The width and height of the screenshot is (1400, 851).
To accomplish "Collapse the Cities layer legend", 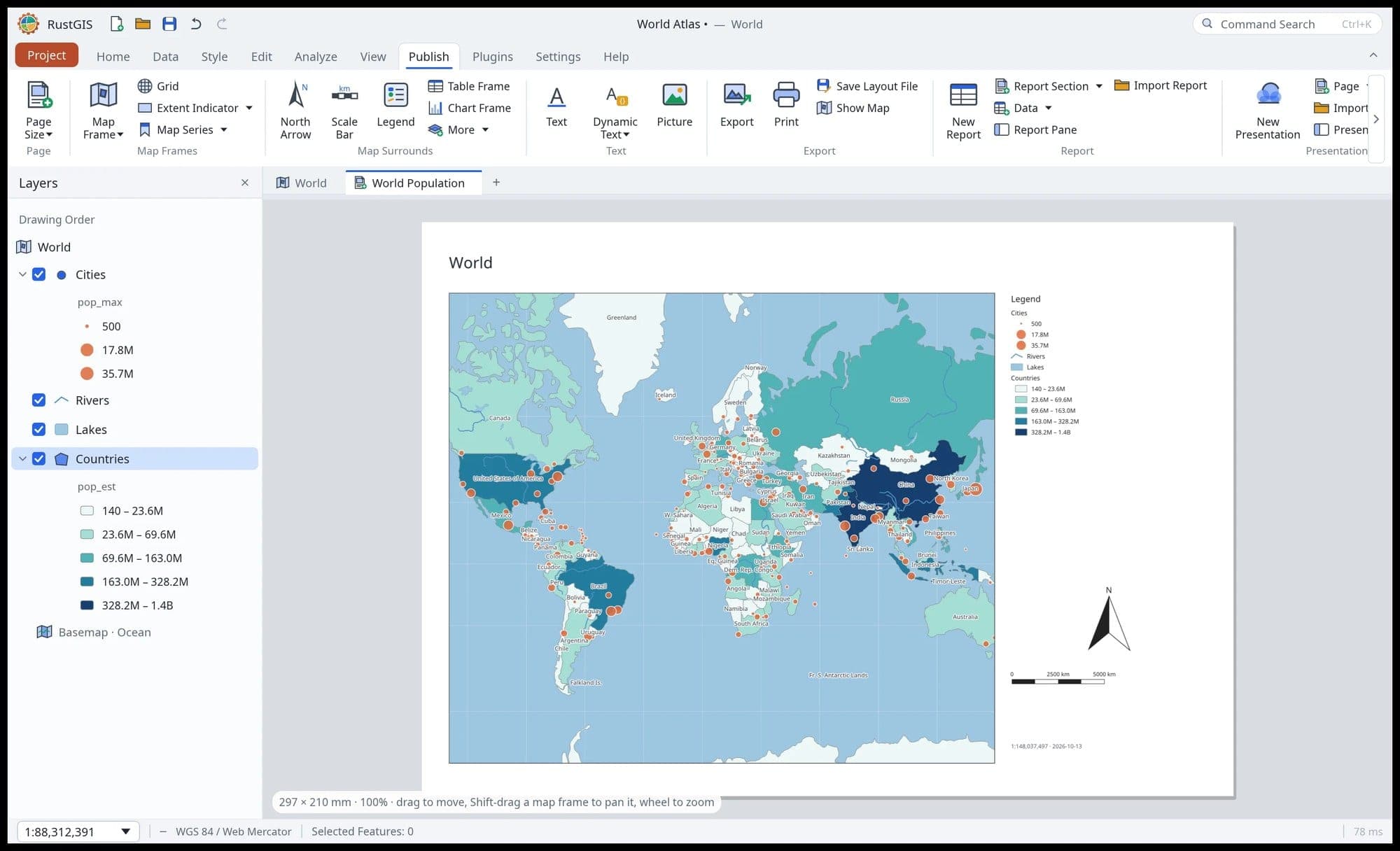I will coord(22,274).
